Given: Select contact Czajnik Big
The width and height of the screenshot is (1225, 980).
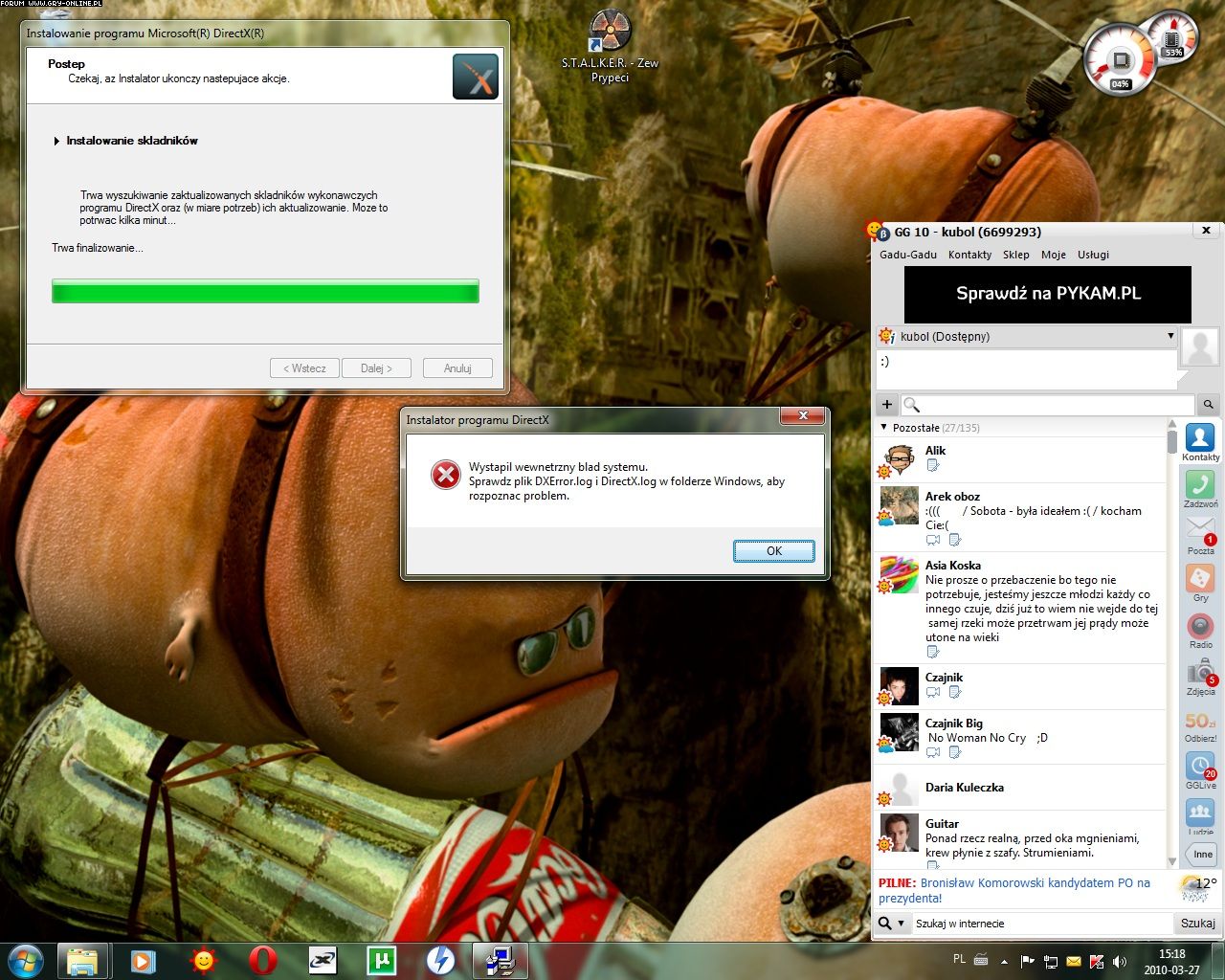Looking at the screenshot, I should tap(1020, 737).
